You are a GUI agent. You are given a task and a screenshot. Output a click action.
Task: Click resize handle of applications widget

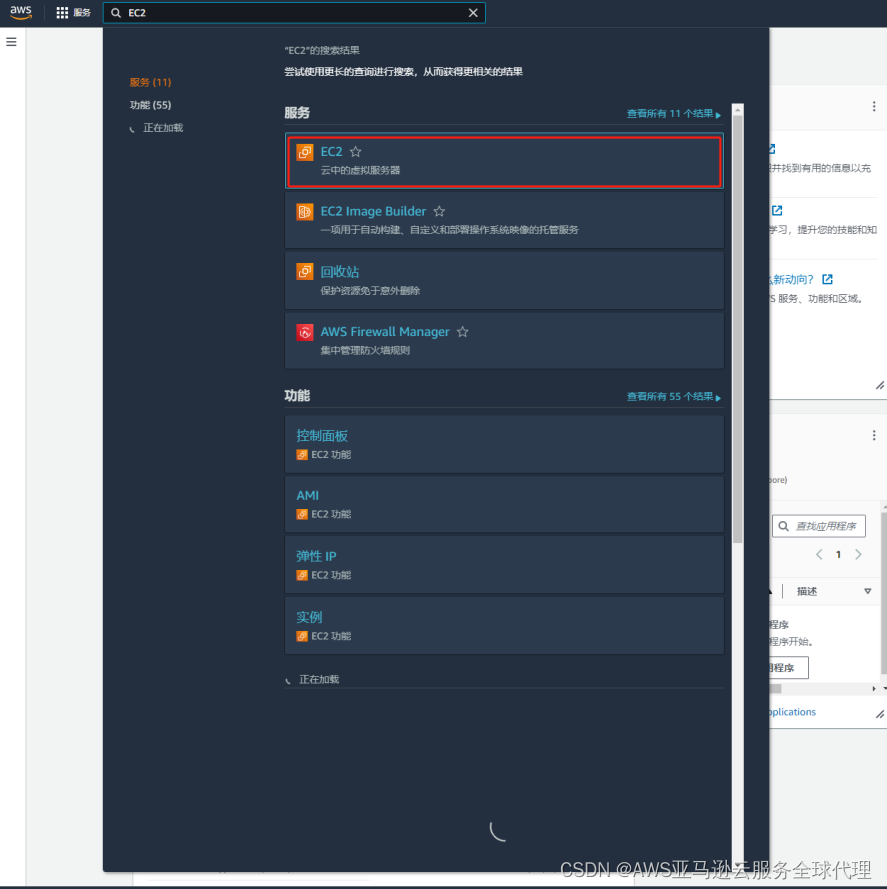(880, 714)
